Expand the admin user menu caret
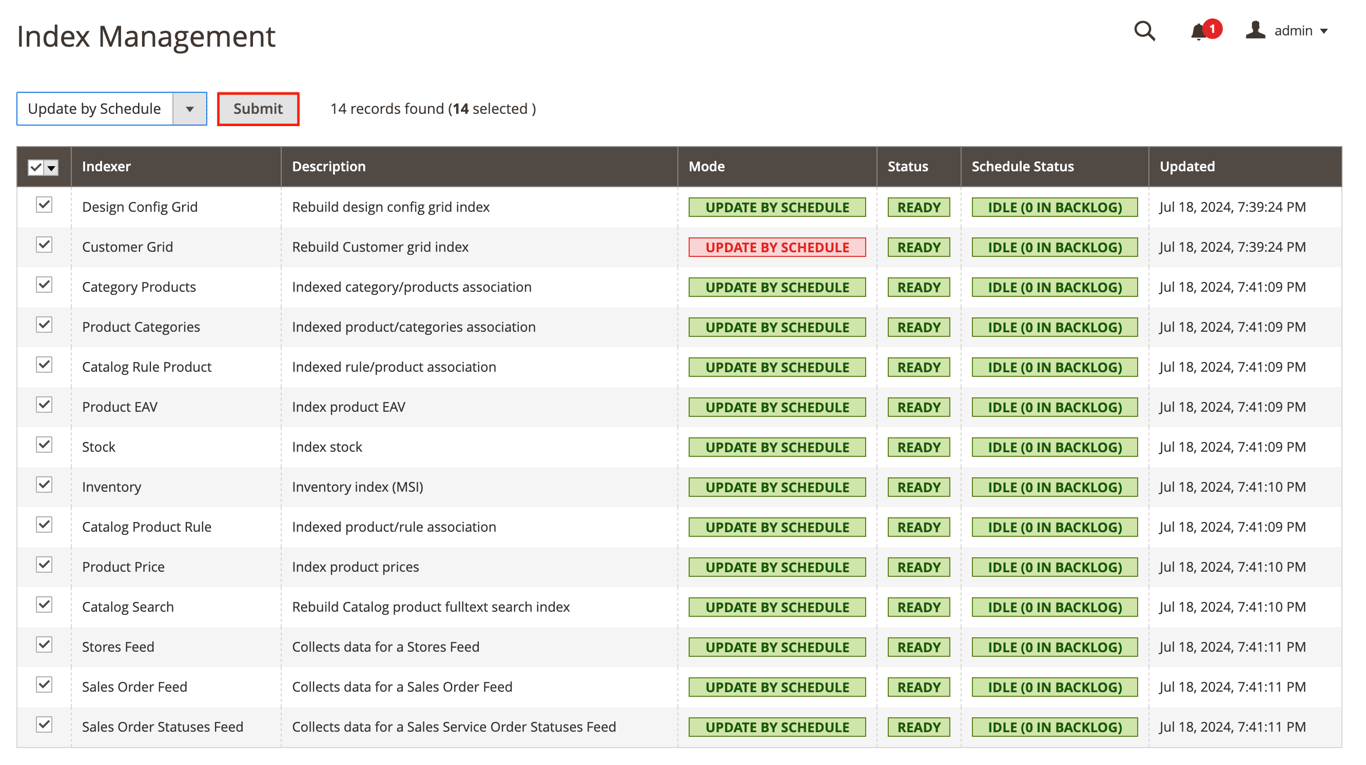The height and width of the screenshot is (765, 1366). pos(1325,30)
